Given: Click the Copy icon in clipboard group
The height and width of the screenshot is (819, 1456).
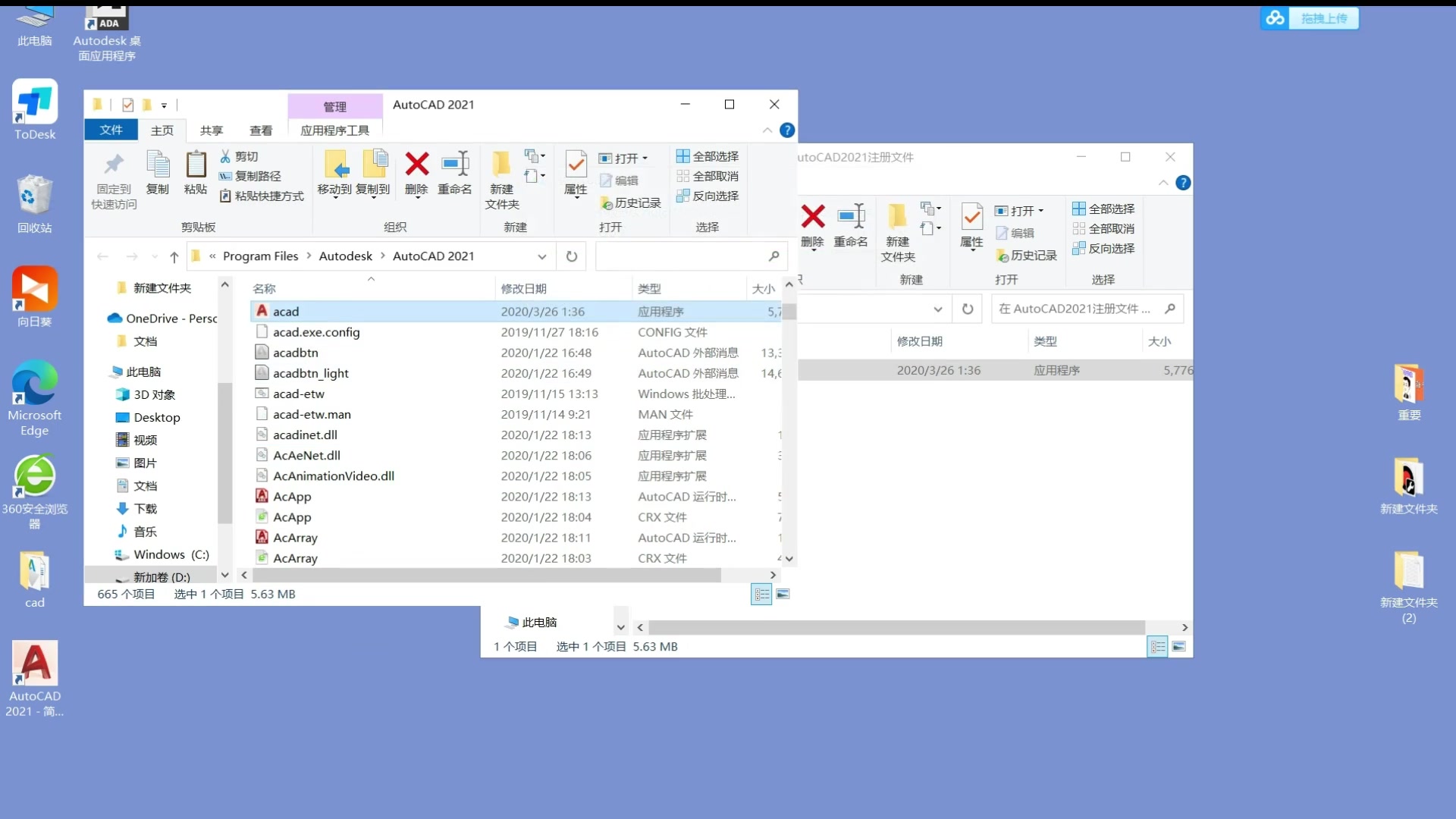Looking at the screenshot, I should [x=158, y=164].
